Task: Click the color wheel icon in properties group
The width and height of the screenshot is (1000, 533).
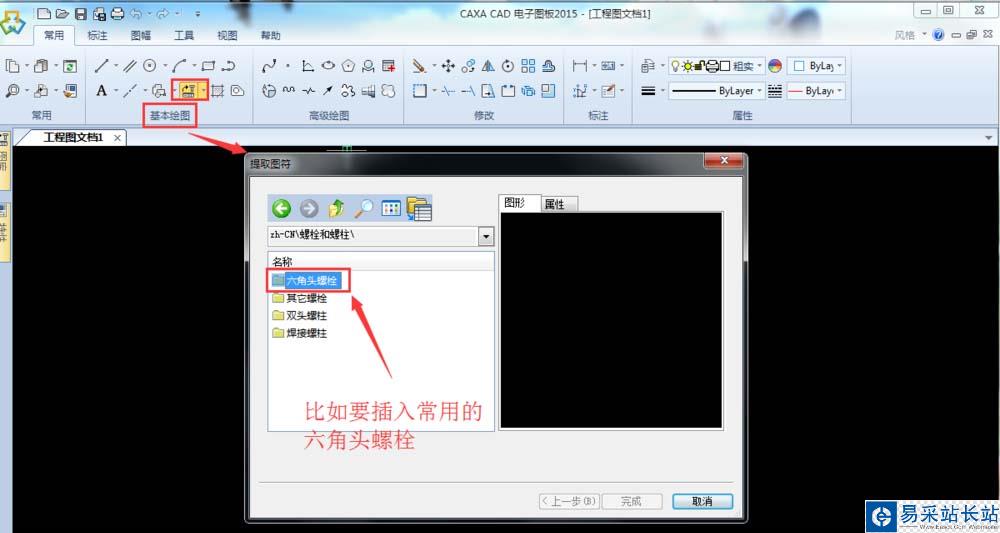Action: pyautogui.click(x=775, y=66)
